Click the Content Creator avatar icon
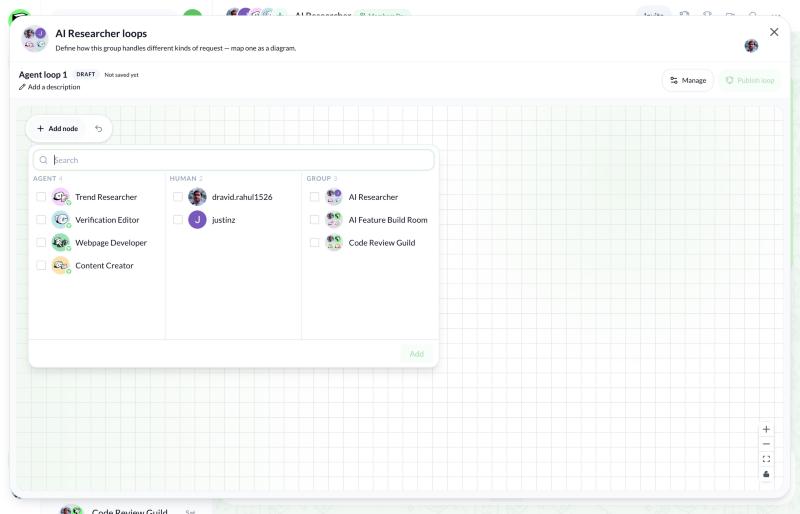 pyautogui.click(x=61, y=265)
